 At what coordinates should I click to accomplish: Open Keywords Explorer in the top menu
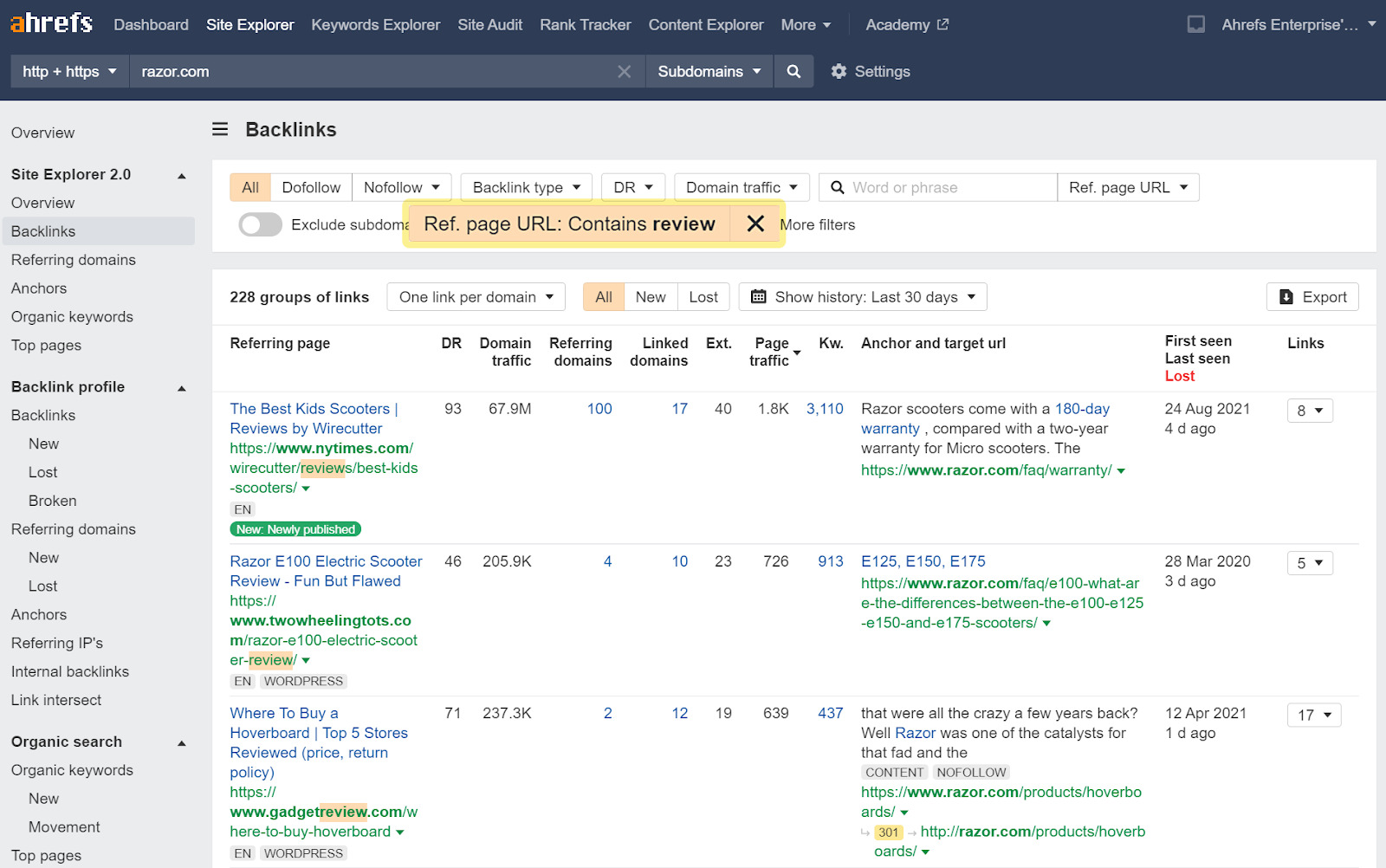coord(375,25)
